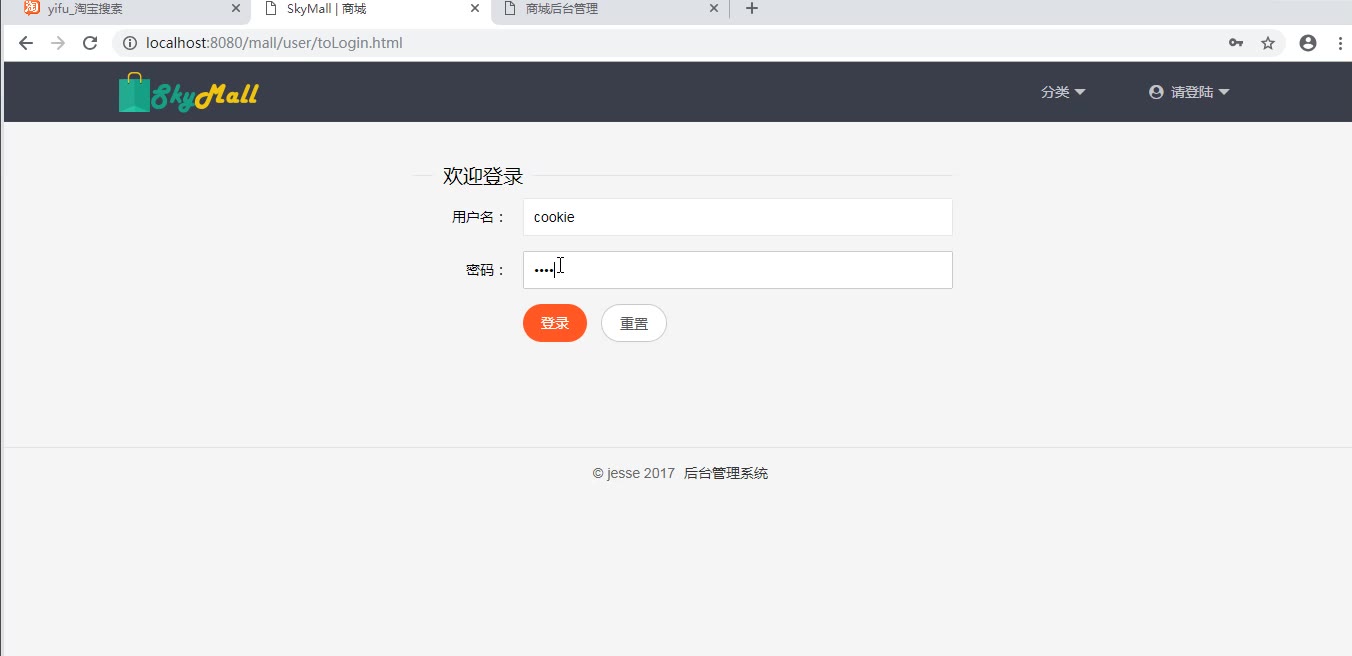Expand the 分类 category dropdown
Image resolution: width=1352 pixels, height=656 pixels.
pos(1062,92)
